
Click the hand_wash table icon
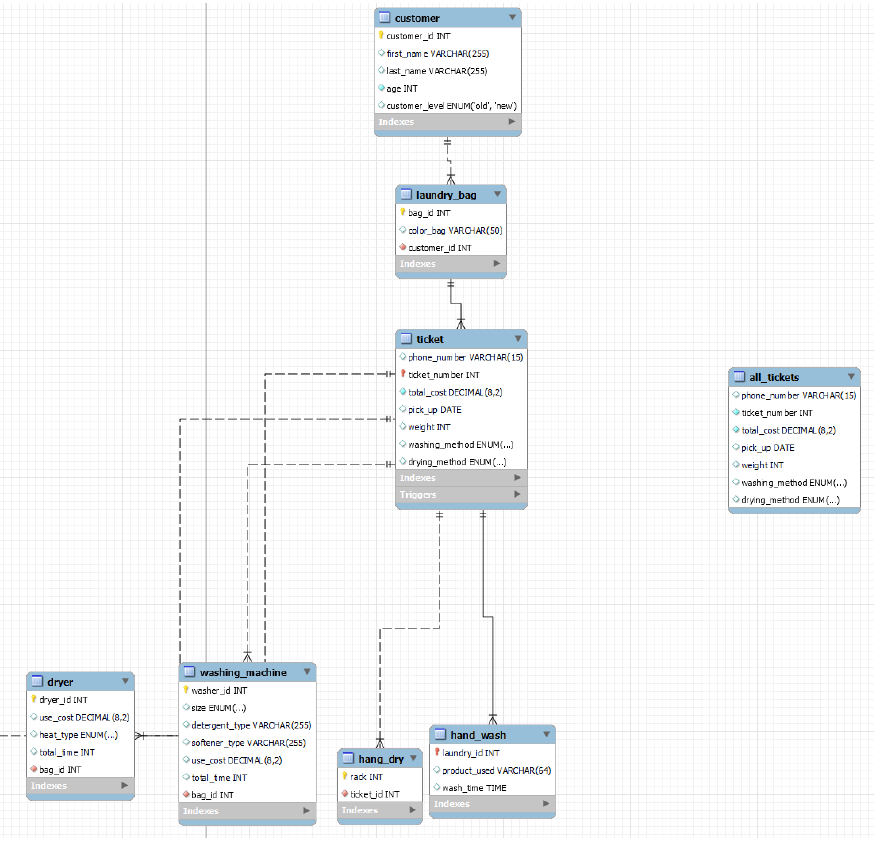click(440, 735)
